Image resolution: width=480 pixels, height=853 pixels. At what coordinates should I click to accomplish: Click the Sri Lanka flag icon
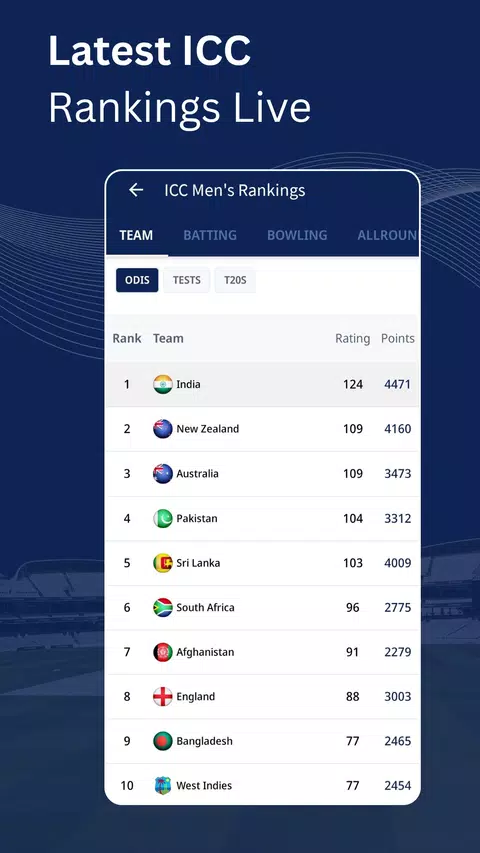(x=163, y=563)
